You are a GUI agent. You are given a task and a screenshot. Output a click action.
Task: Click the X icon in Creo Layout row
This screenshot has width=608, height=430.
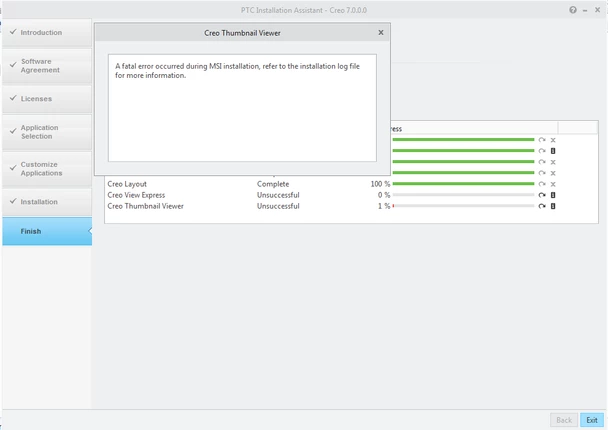(x=553, y=184)
